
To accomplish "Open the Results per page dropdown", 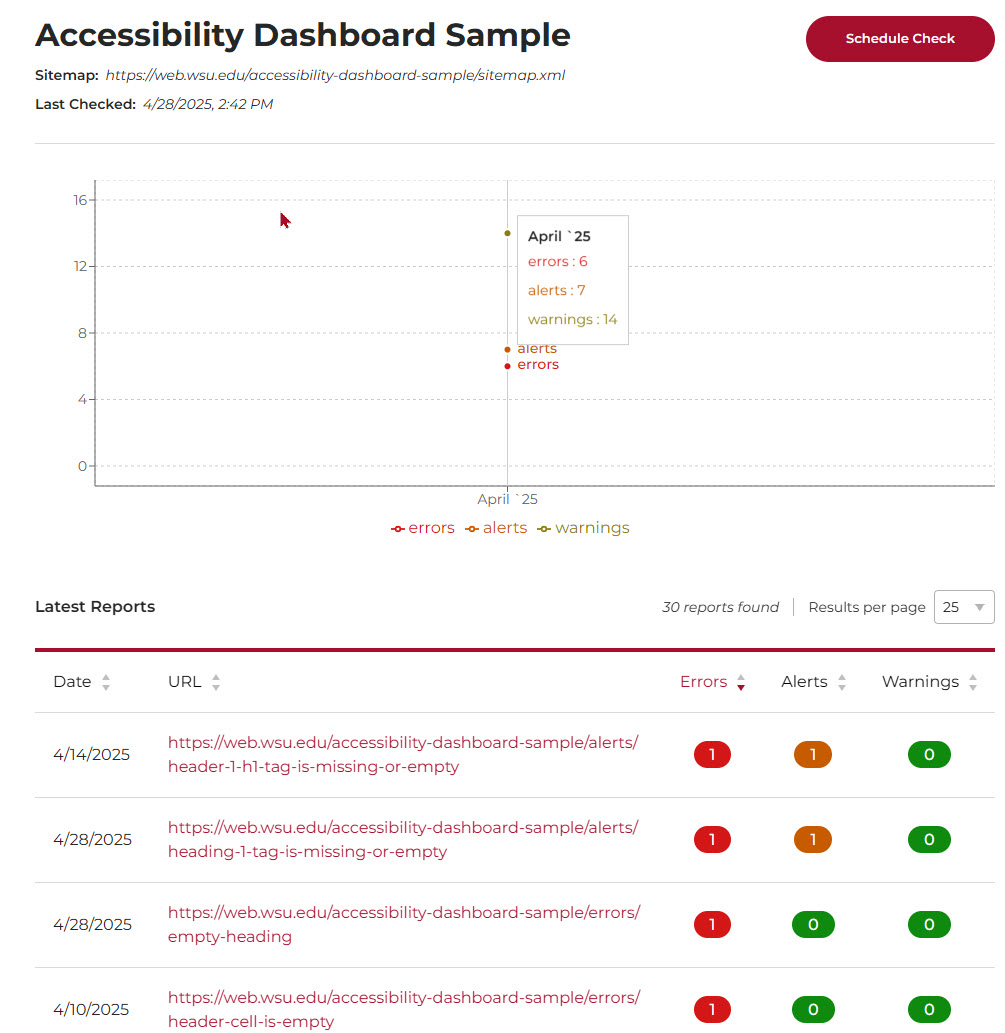I will [963, 607].
